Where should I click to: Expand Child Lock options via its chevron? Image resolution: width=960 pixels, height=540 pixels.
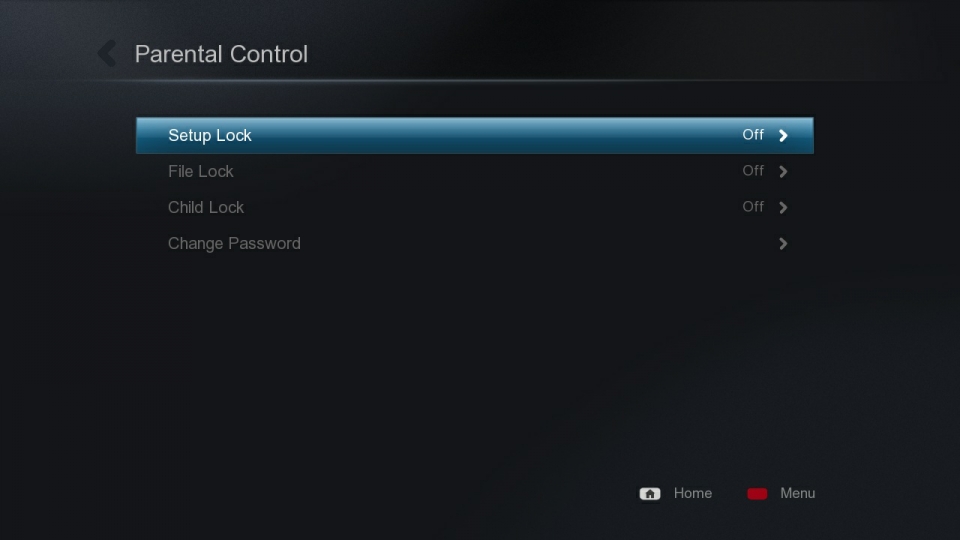point(783,208)
